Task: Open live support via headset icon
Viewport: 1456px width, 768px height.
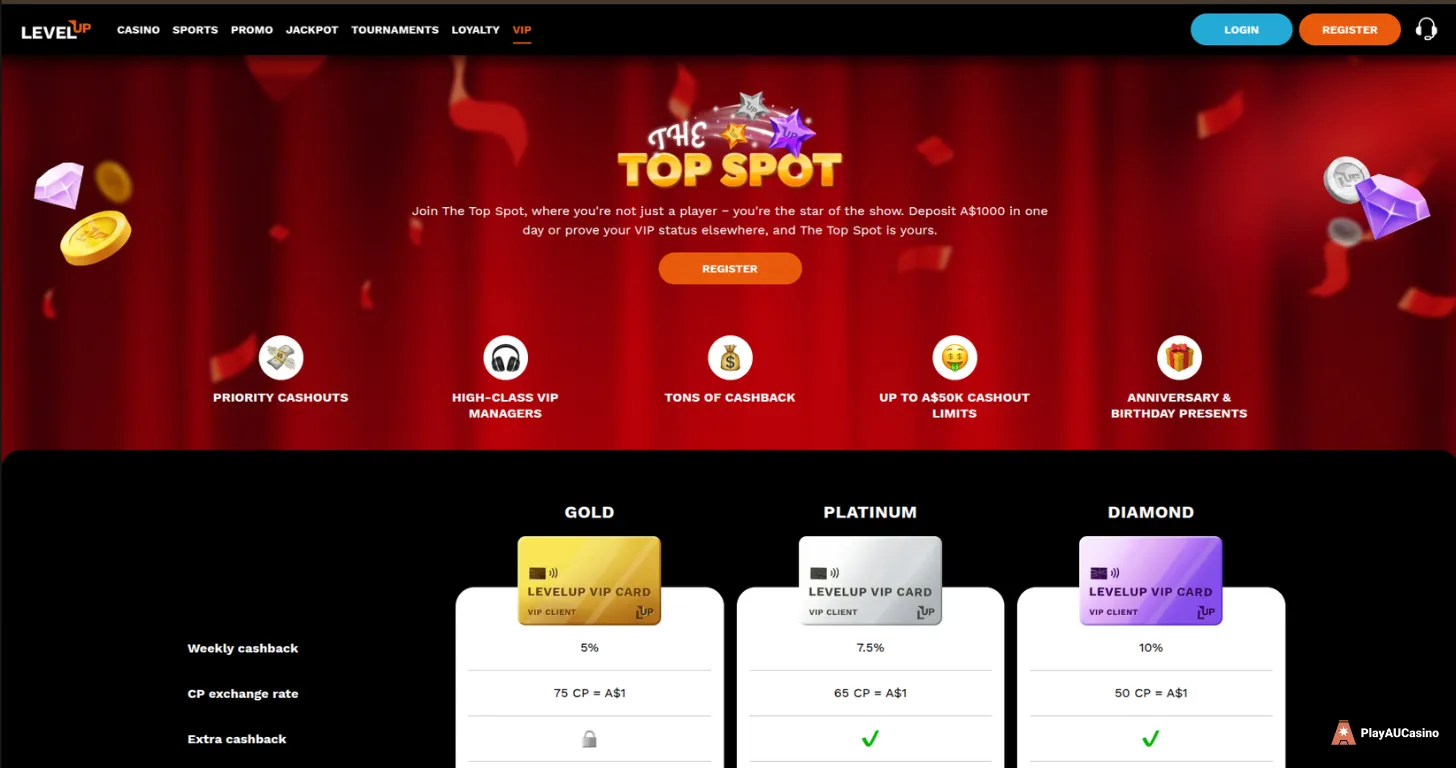Action: pos(1426,29)
